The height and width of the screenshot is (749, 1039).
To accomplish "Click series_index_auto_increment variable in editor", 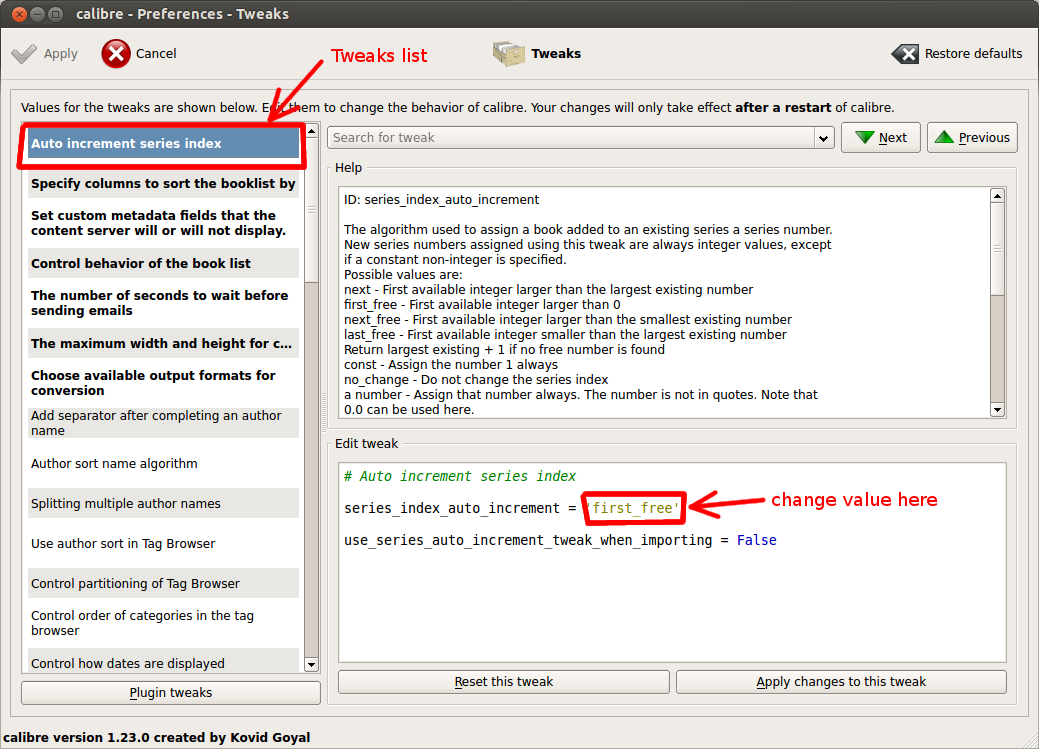I will pos(452,508).
